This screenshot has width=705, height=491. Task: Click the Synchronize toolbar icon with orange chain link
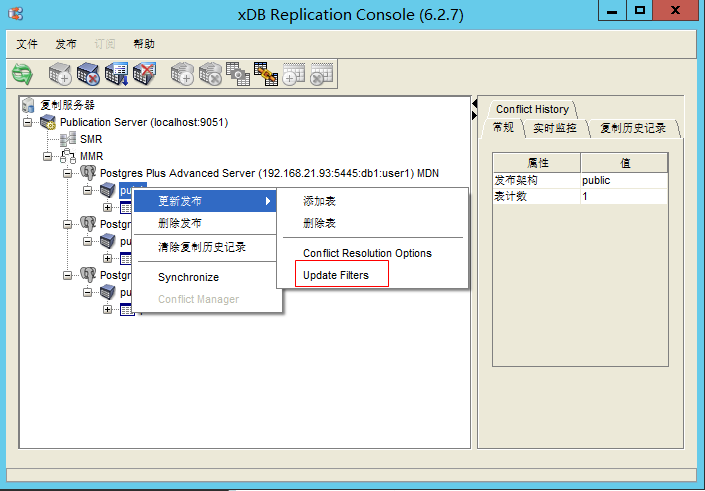click(x=266, y=74)
